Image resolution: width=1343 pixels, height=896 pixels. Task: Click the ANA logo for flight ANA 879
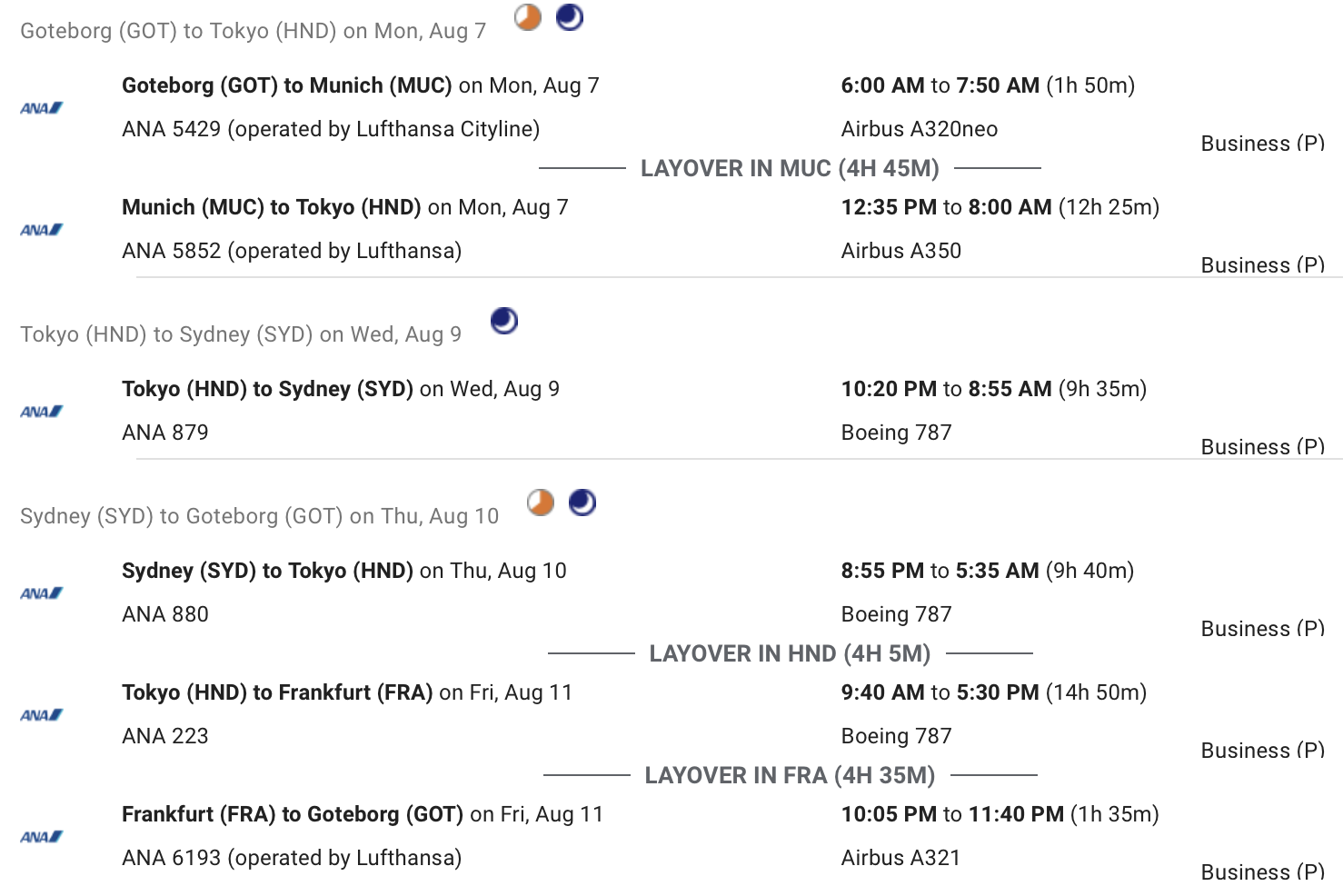pos(42,412)
